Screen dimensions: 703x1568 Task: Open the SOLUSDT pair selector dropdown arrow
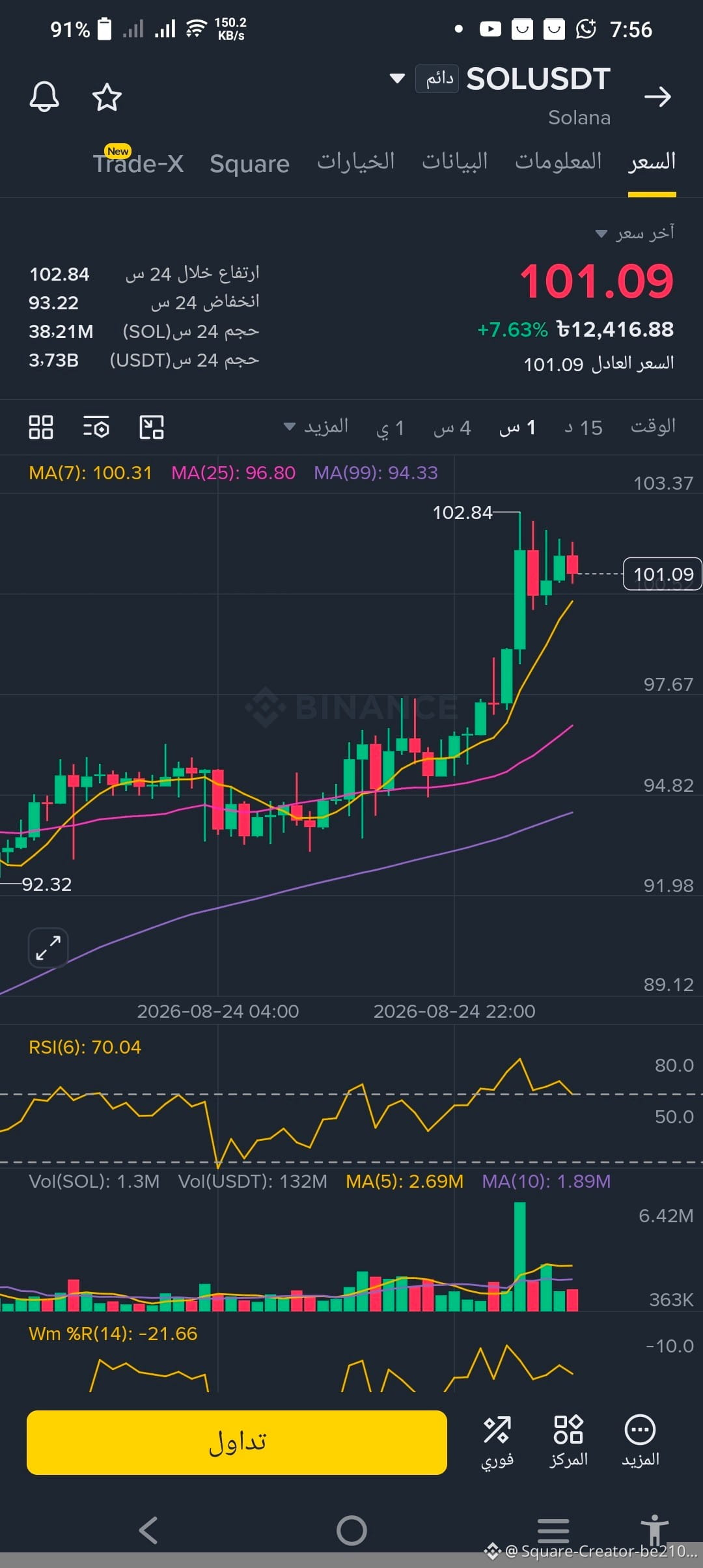pos(397,79)
